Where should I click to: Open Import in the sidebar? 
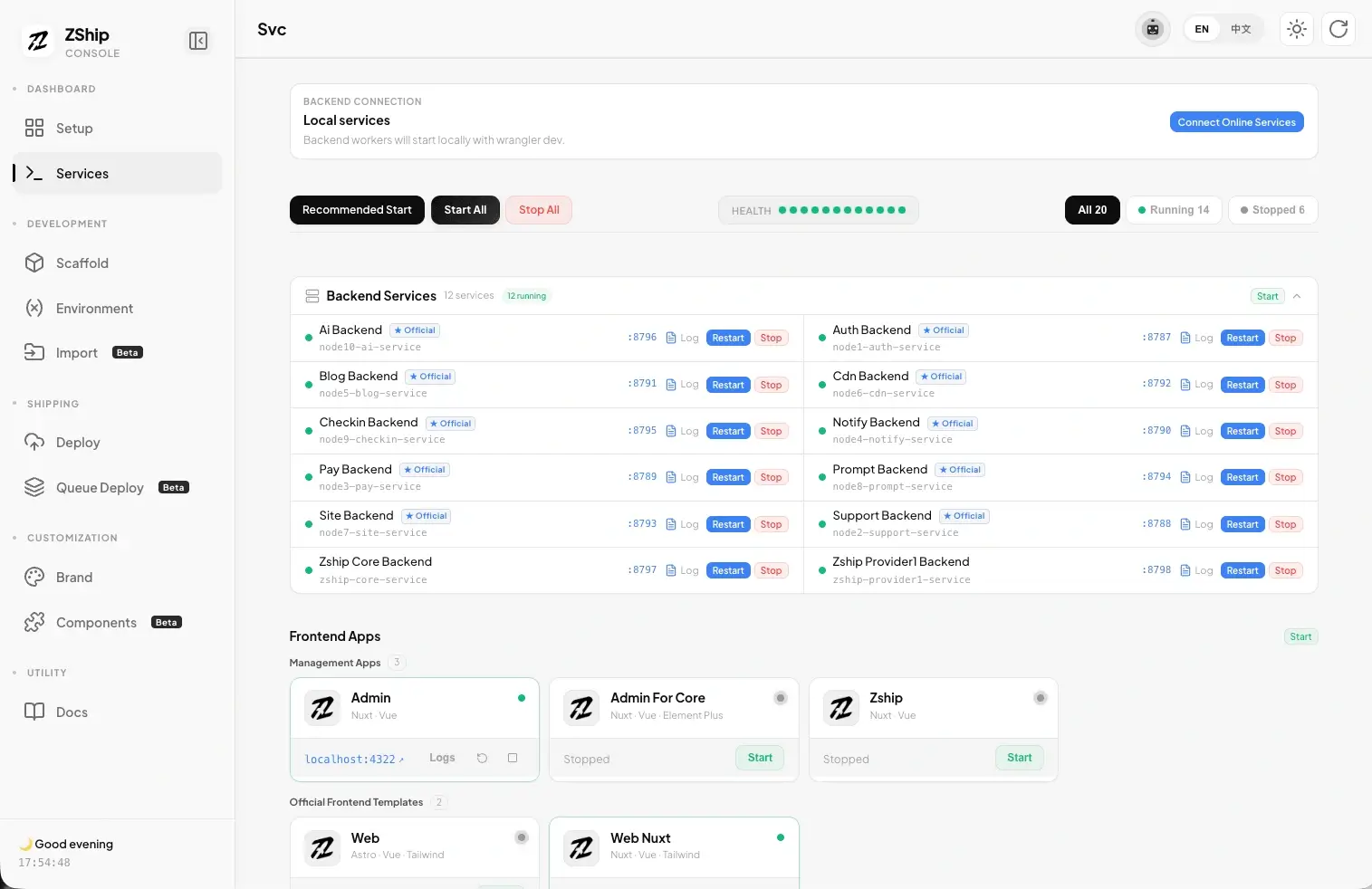click(x=118, y=353)
